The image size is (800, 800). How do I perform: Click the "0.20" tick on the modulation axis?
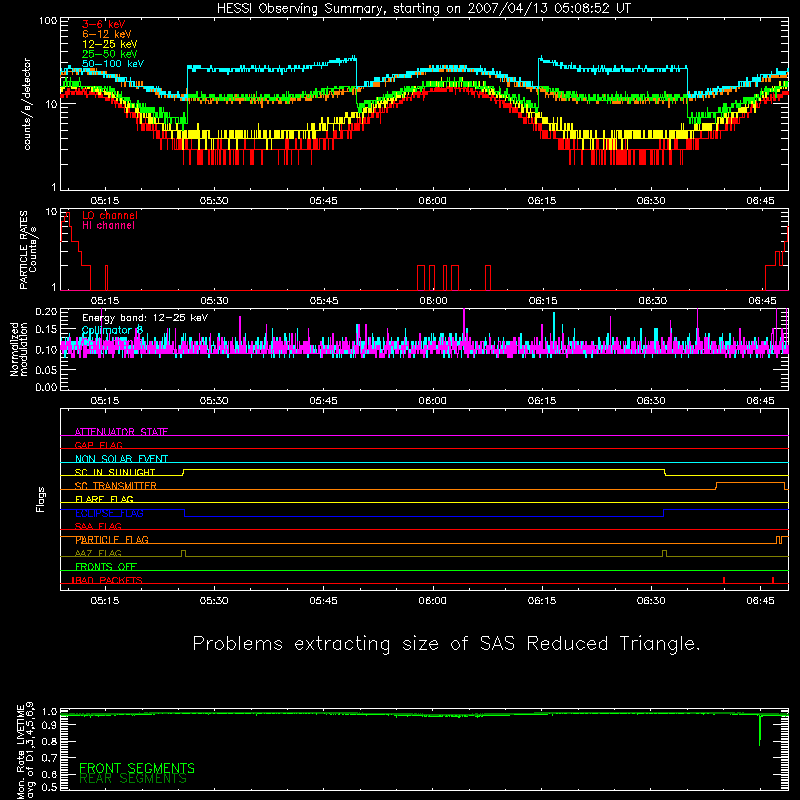point(46,312)
